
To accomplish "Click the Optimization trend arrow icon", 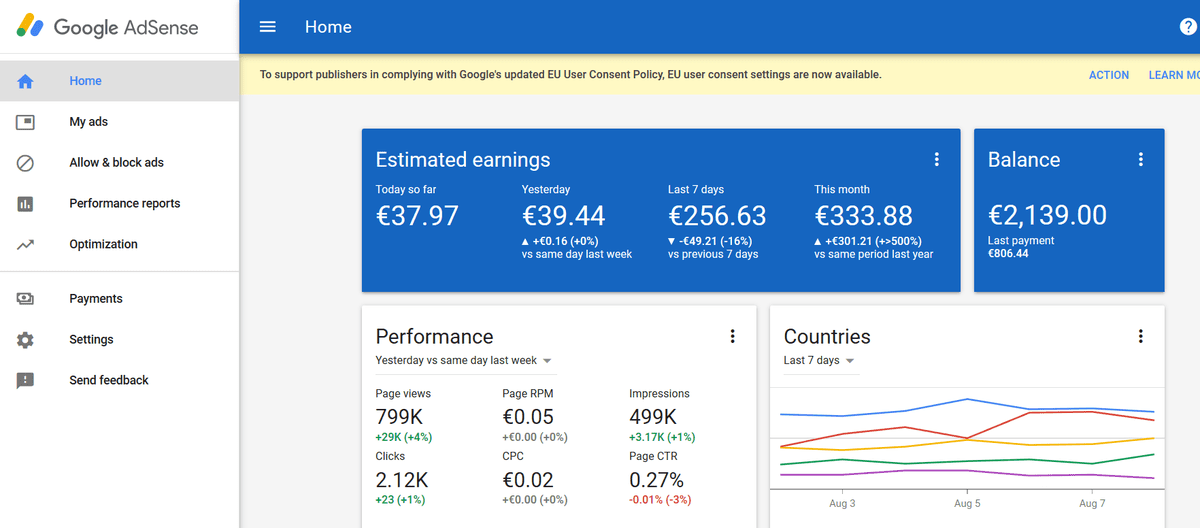I will (25, 245).
